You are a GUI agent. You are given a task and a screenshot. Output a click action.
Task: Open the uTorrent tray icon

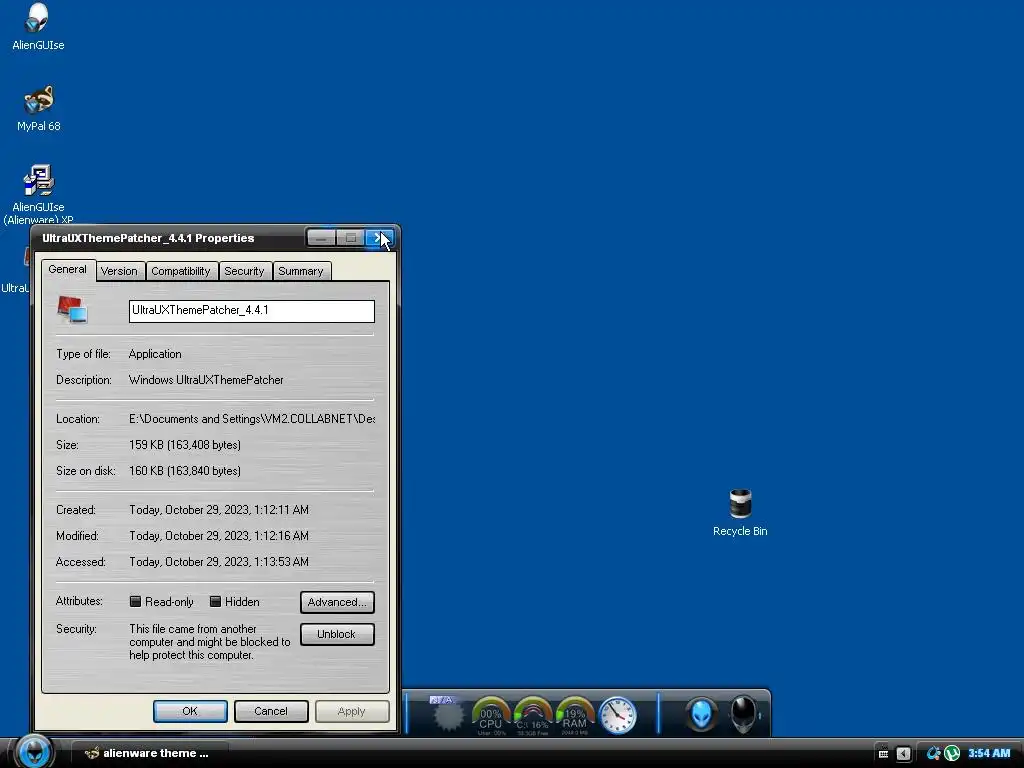[x=952, y=753]
